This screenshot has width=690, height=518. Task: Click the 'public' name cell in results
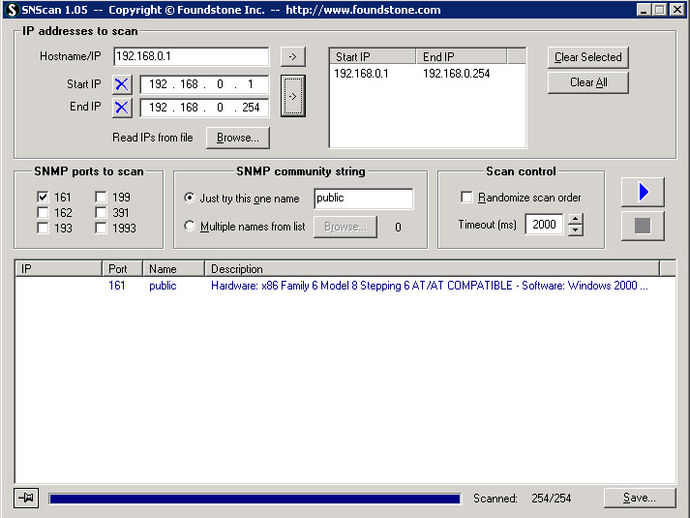tap(162, 286)
